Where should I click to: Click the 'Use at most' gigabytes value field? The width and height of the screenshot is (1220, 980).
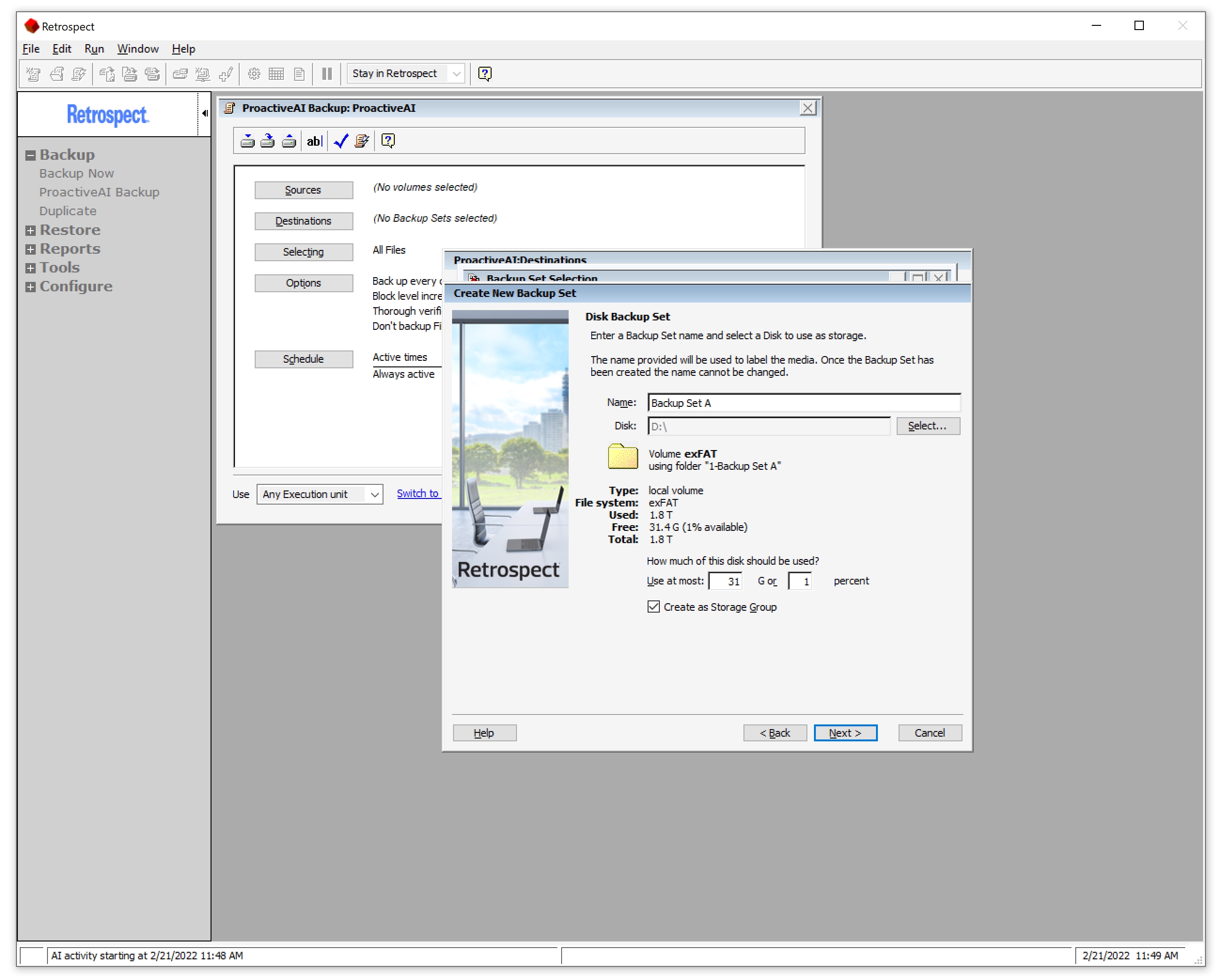point(726,581)
